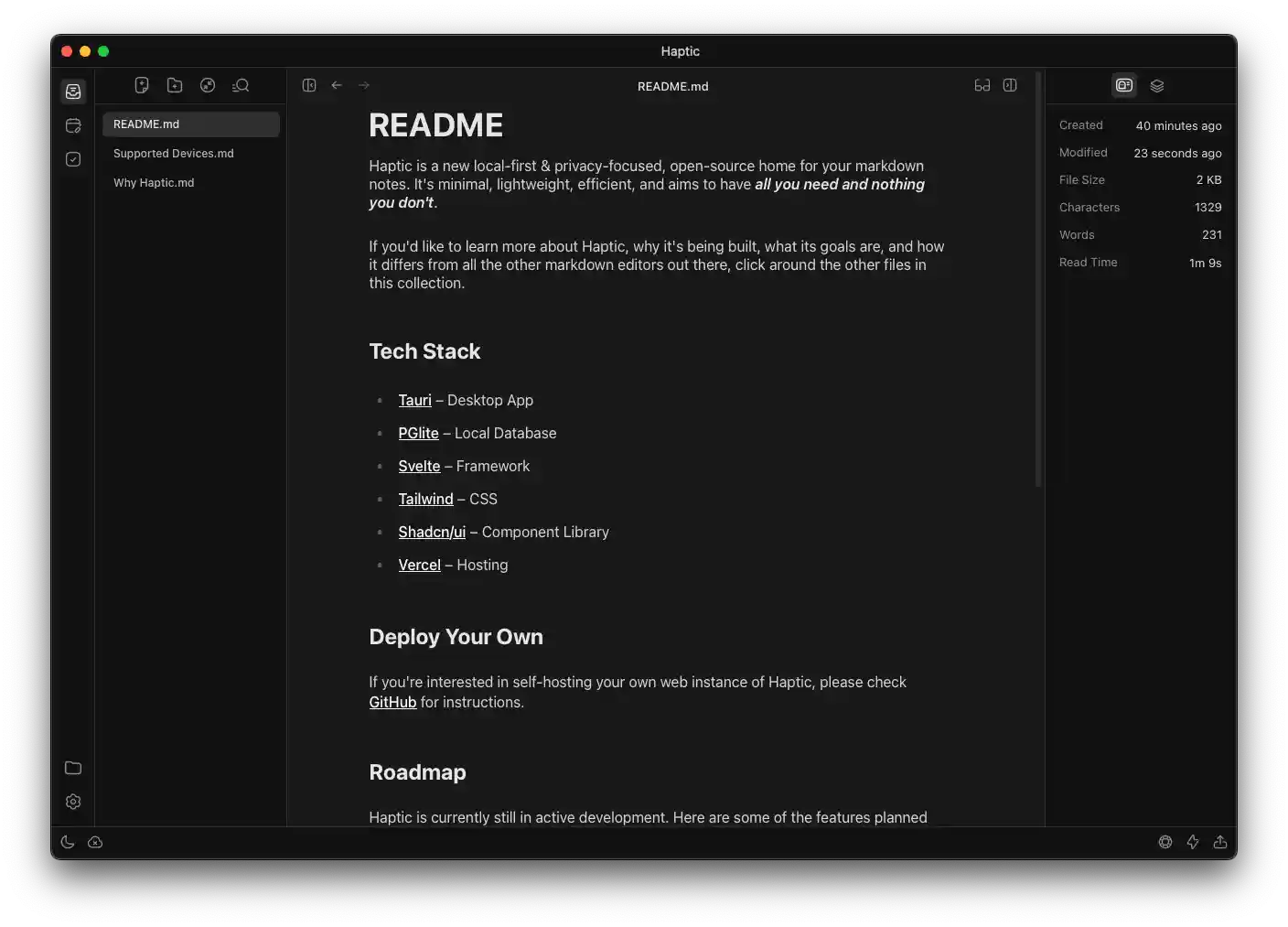The width and height of the screenshot is (1288, 927).
Task: Visit the Vercel link
Action: [x=419, y=565]
